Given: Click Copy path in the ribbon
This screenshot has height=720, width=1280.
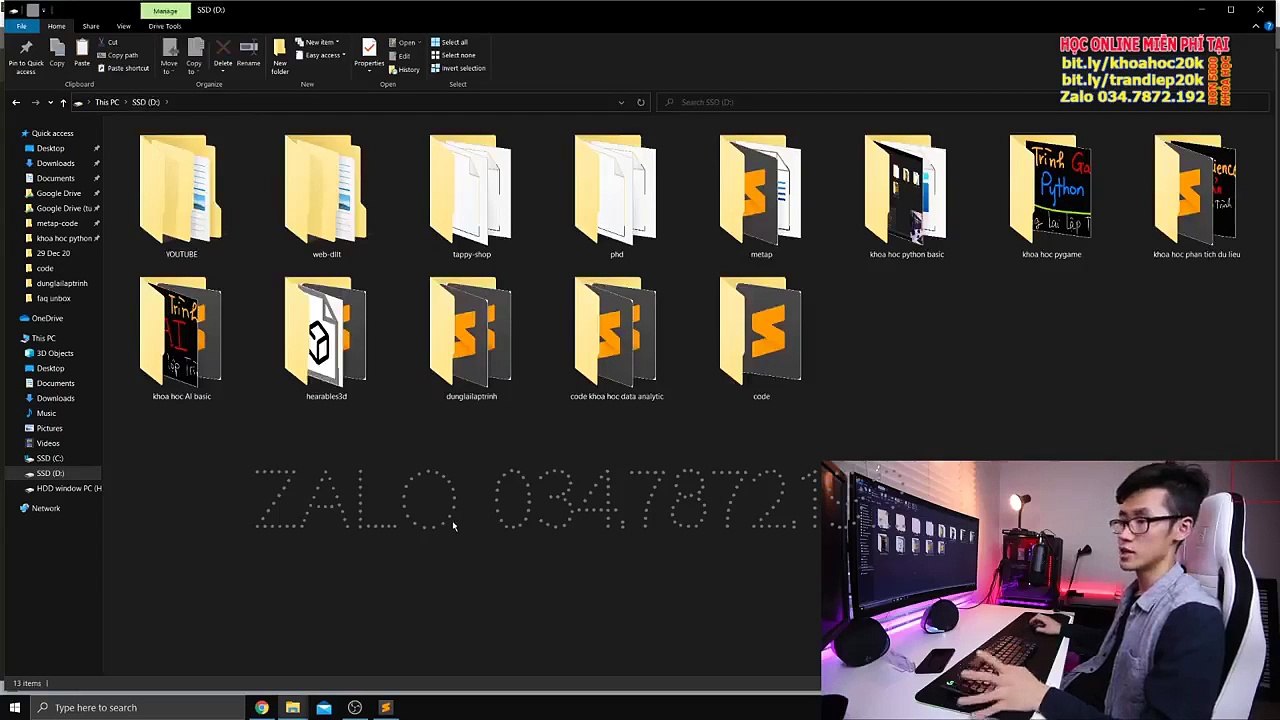Looking at the screenshot, I should pos(118,55).
